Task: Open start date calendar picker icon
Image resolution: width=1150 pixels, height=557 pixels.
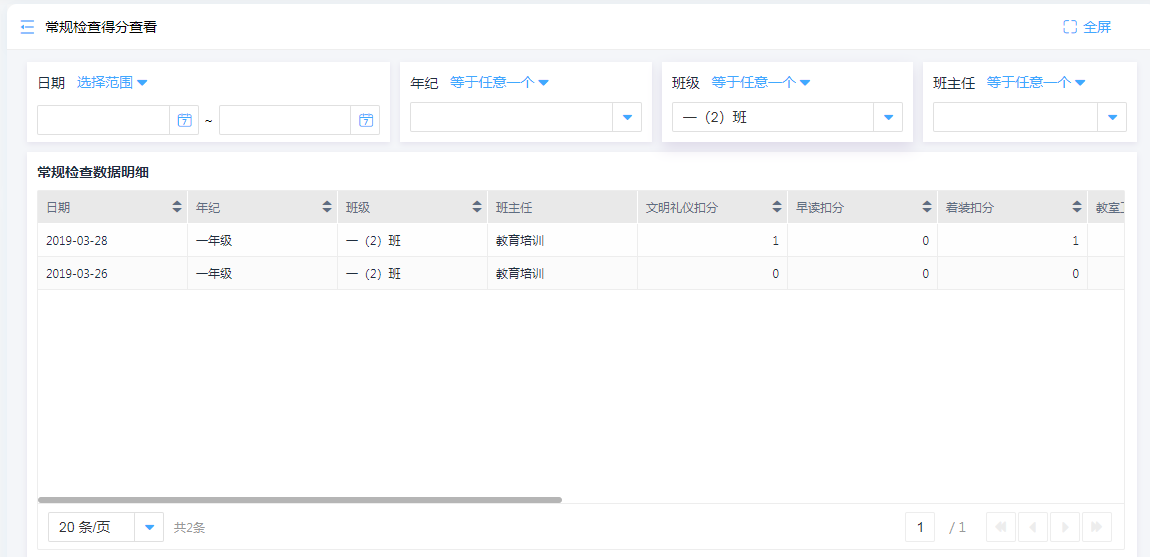Action: click(184, 120)
